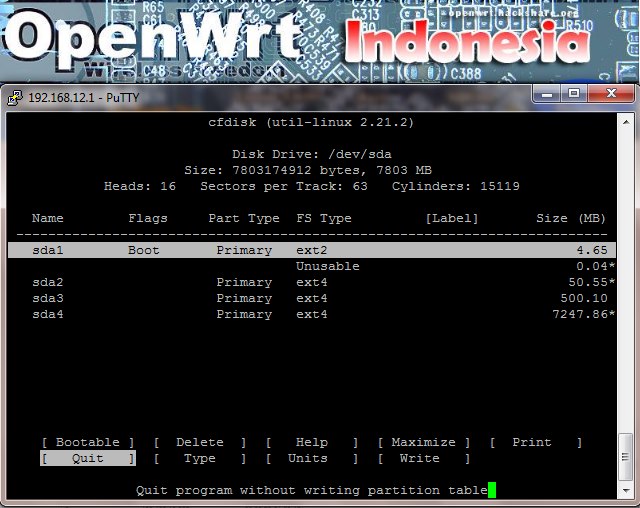This screenshot has height=508, width=640.
Task: Click the sda4 partition name
Action: click(48, 314)
